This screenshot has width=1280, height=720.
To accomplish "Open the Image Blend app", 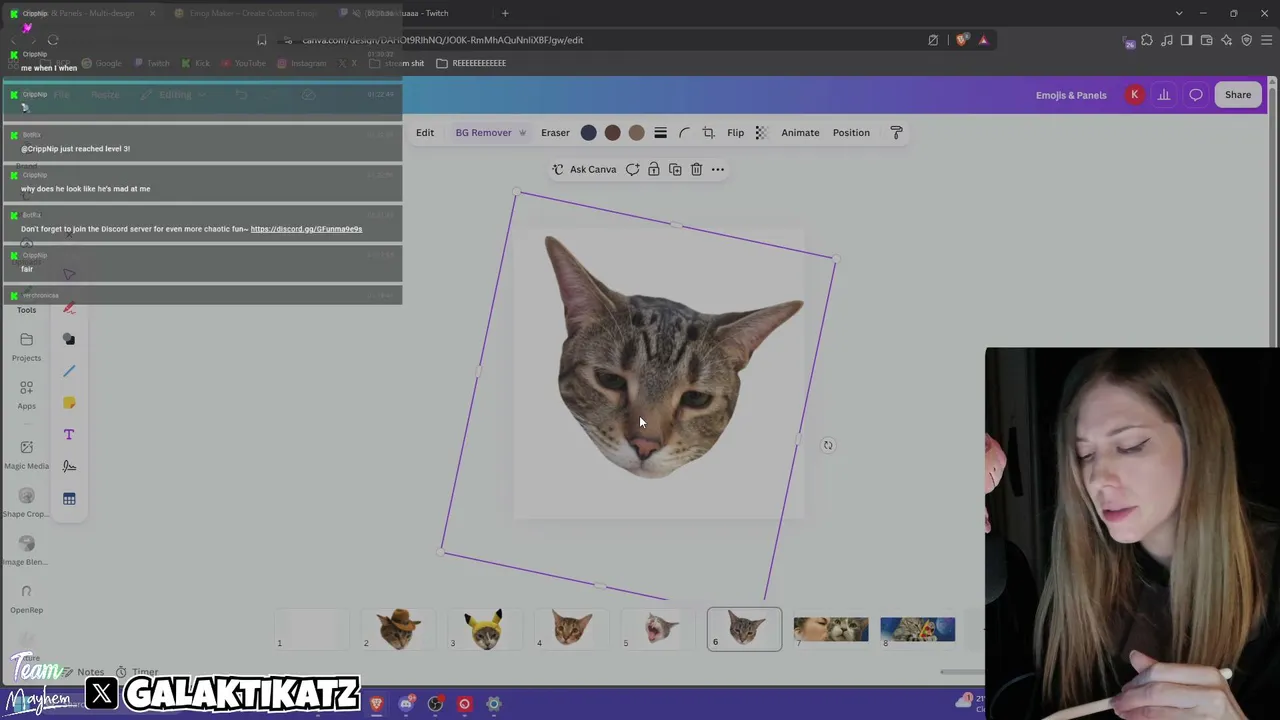I will tap(26, 551).
